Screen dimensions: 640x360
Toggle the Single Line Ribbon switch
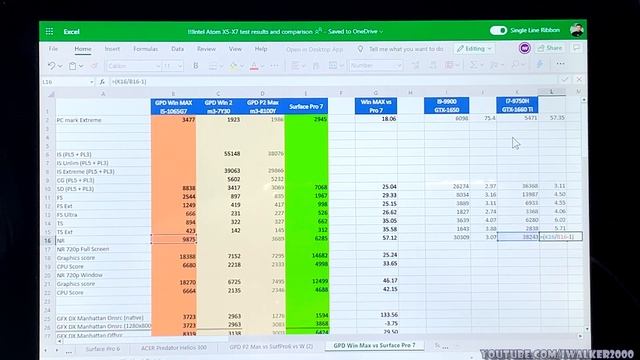[x=498, y=30]
